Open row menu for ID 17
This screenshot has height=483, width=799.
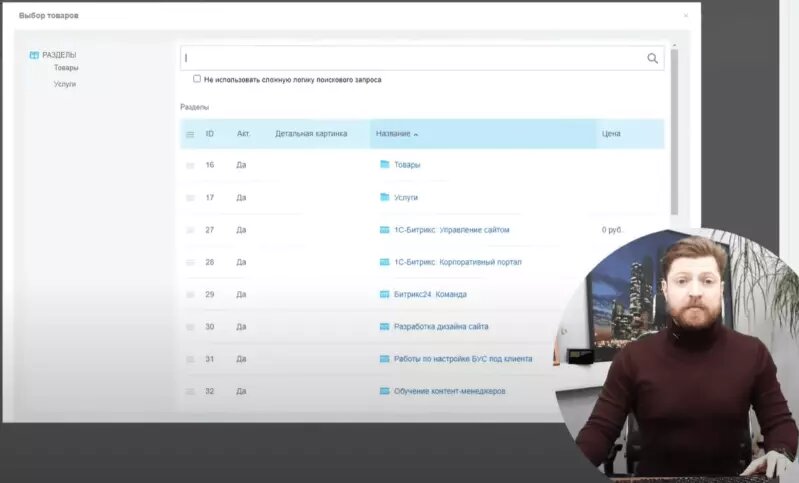pyautogui.click(x=190, y=198)
